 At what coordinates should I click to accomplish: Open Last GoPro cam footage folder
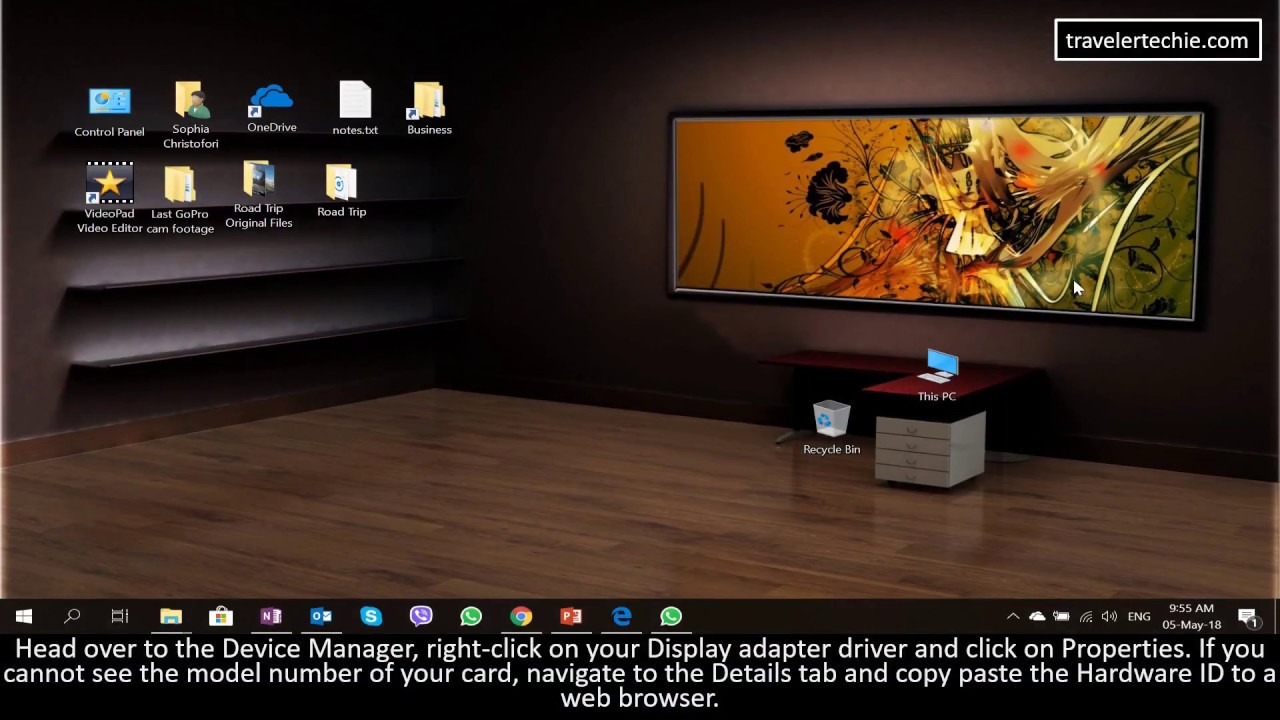[x=180, y=200]
